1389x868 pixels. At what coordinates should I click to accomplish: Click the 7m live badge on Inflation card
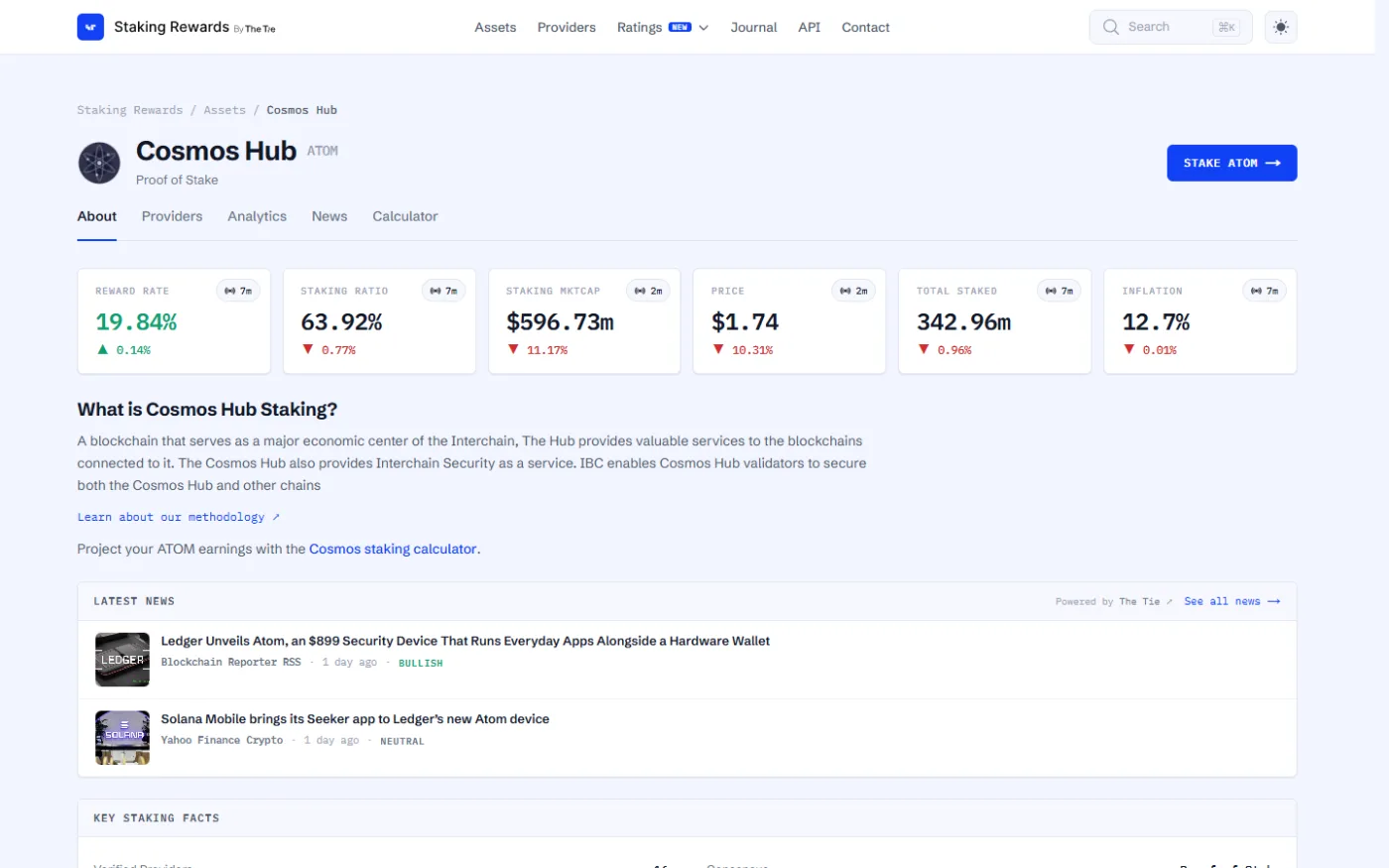(1265, 291)
